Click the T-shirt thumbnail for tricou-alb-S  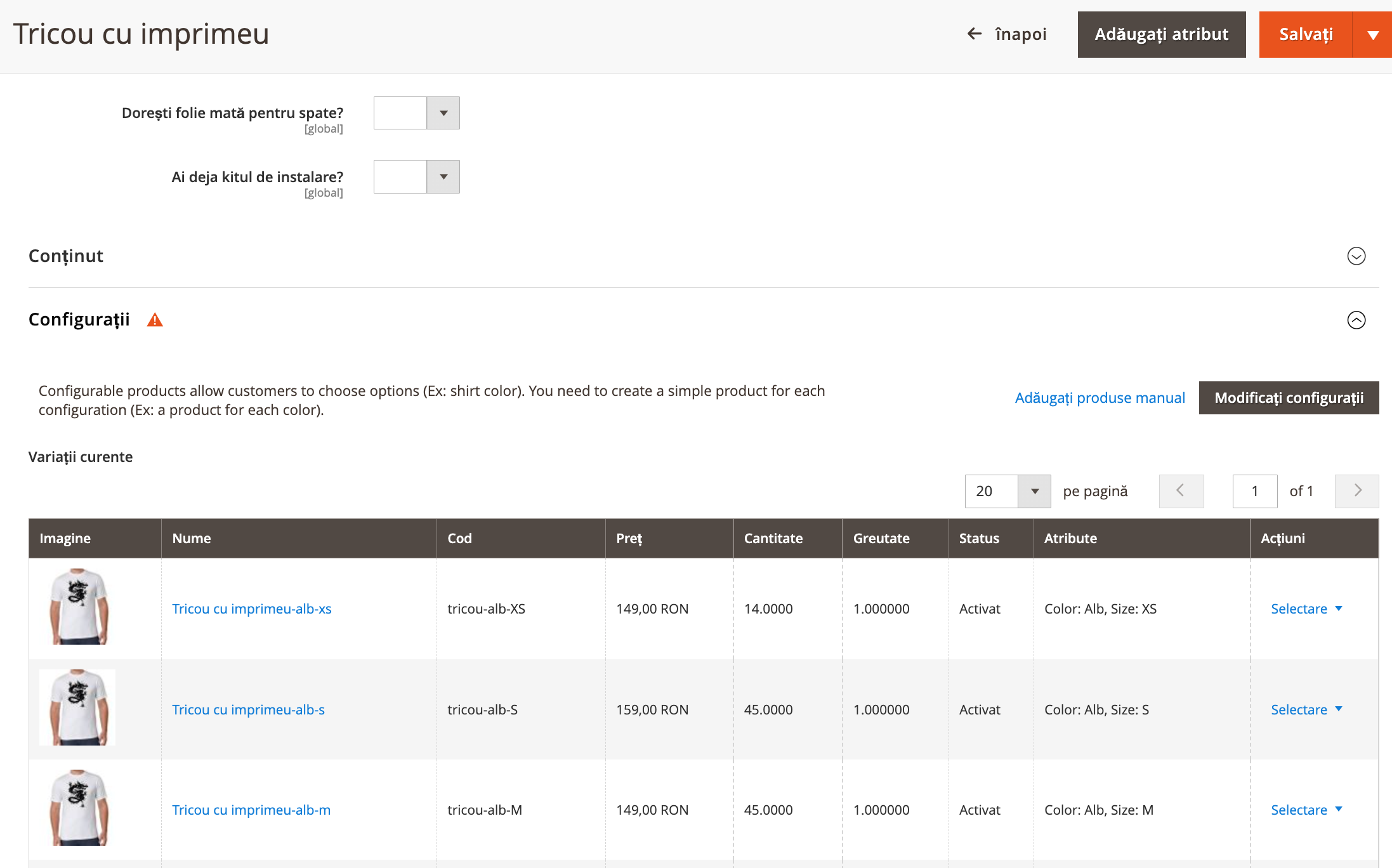(79, 707)
